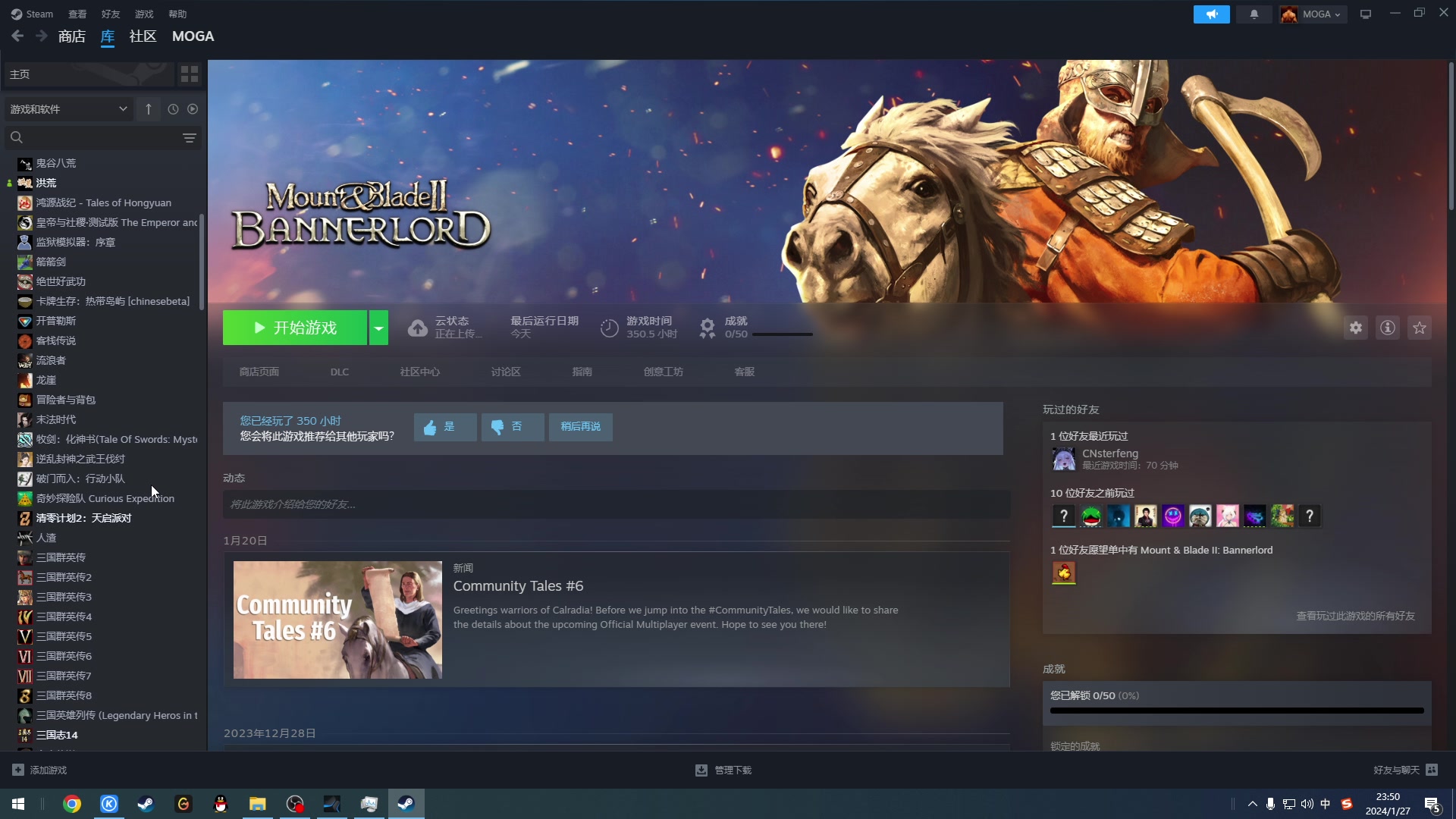Screen dimensions: 1456x819
Task: Click the 动态 activity input field
Action: click(x=617, y=504)
